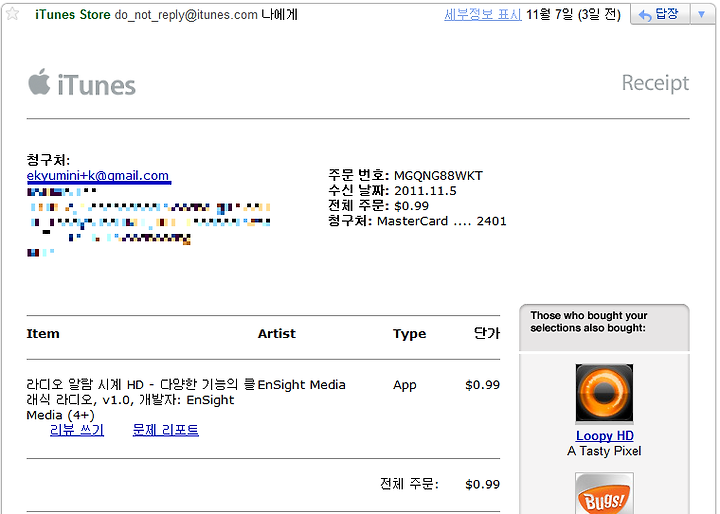Show details via 세부정보 표시 link
Screen dimensions: 720x514
pos(483,15)
